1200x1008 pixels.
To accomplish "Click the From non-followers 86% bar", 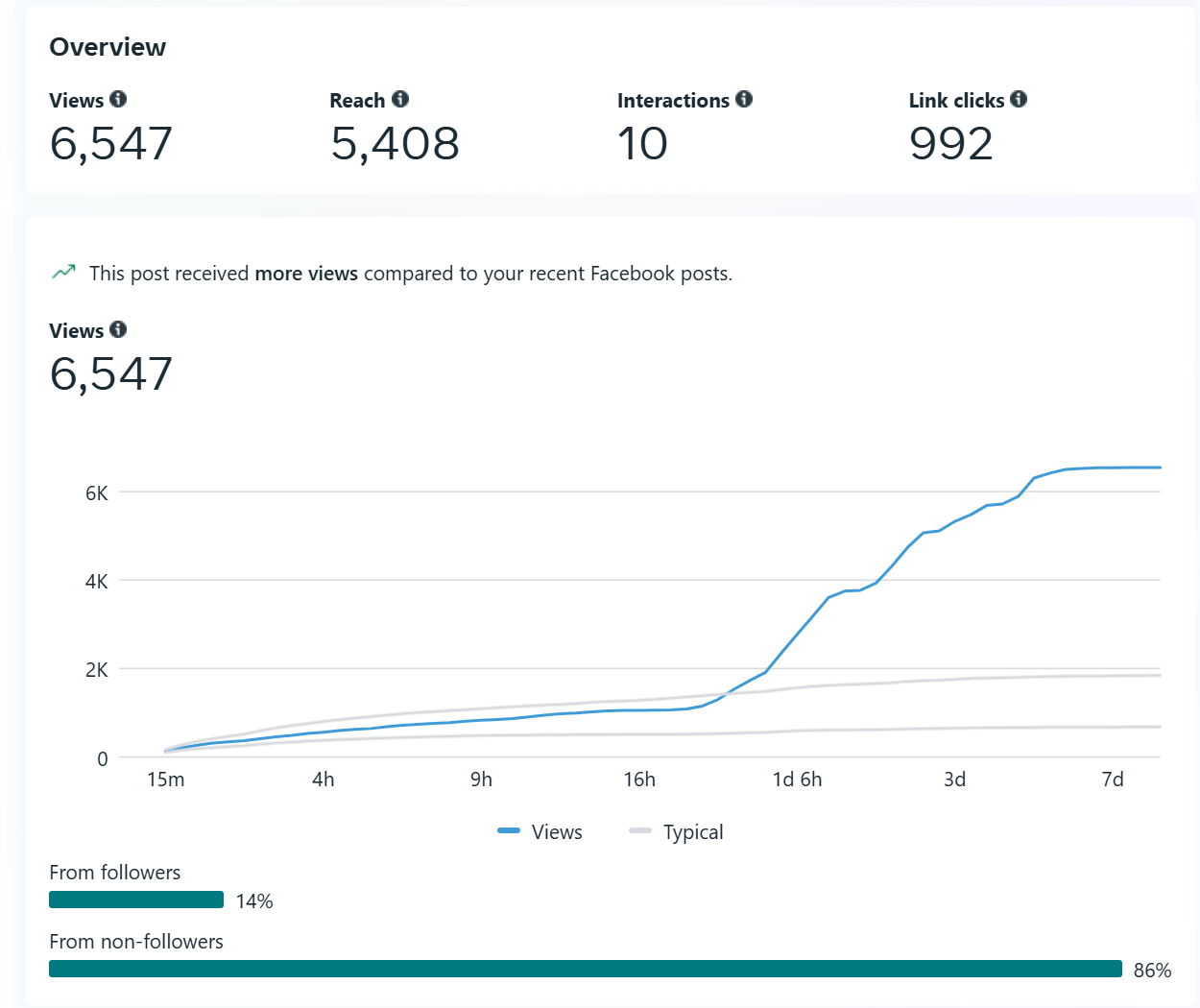I will (x=585, y=969).
